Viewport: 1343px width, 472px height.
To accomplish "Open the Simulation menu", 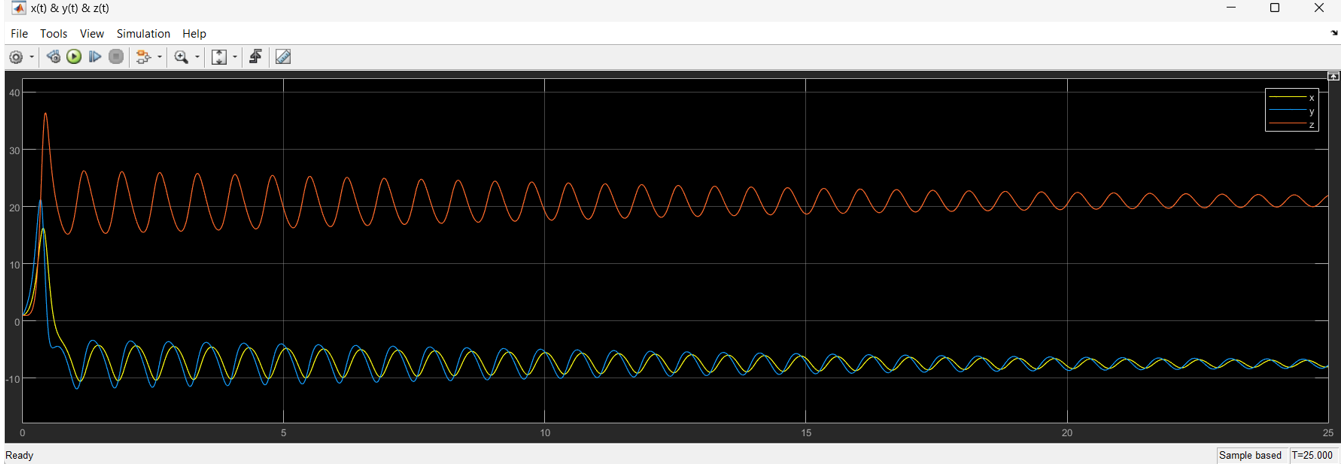I will tap(143, 33).
